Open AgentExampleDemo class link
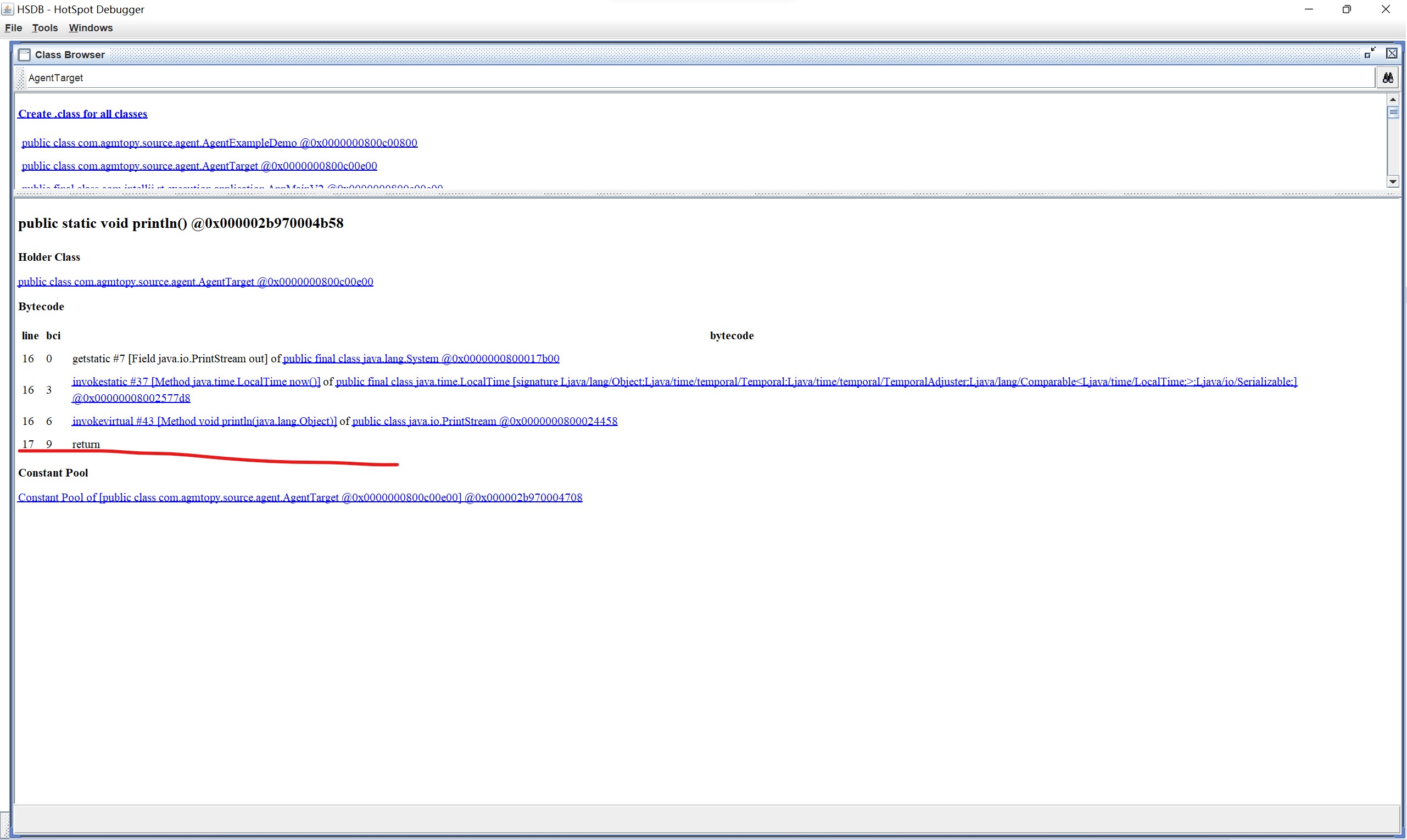This screenshot has height=840, width=1407. (219, 143)
